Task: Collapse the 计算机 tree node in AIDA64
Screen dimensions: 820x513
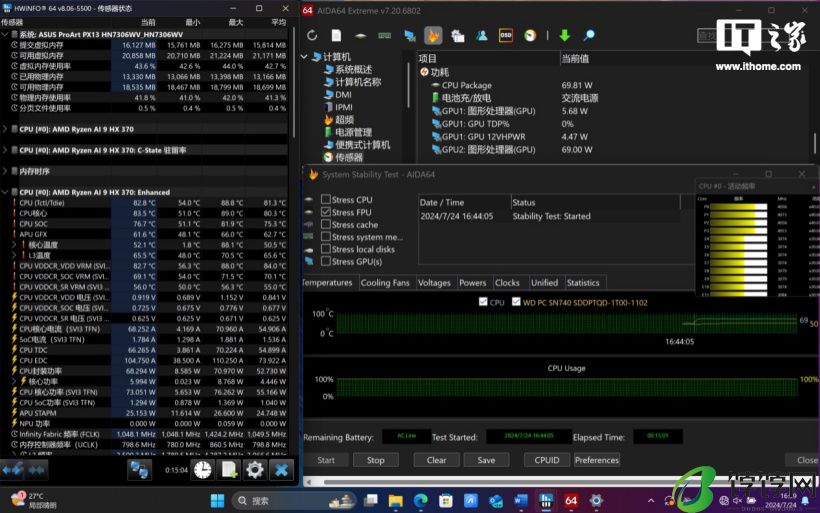Action: pos(304,56)
